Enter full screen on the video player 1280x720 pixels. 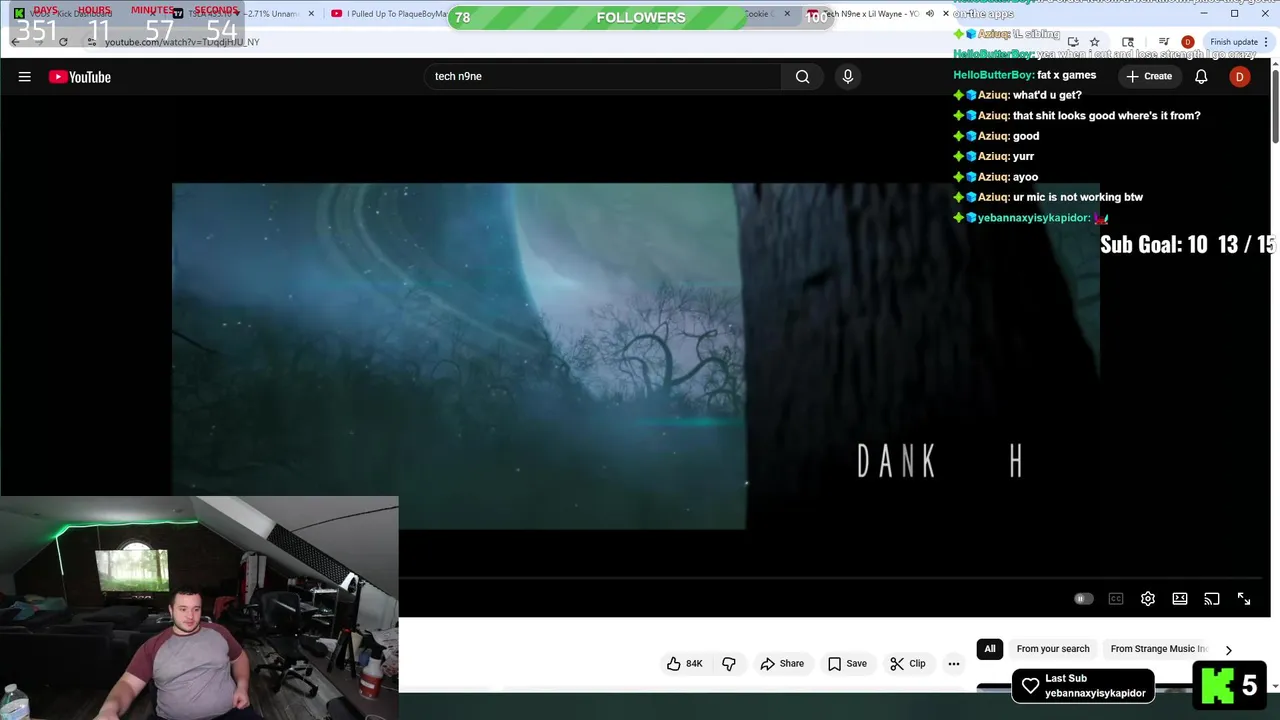(1244, 599)
